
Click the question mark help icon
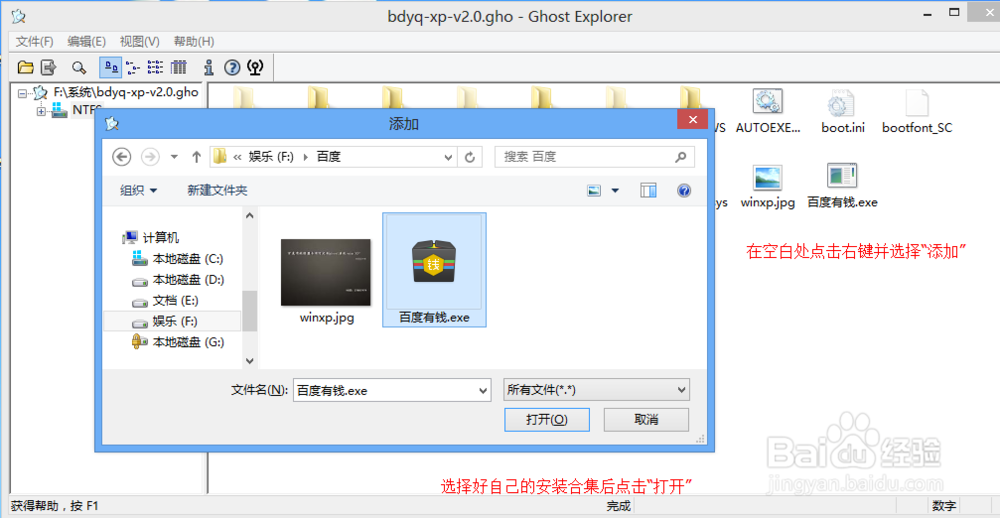[x=232, y=67]
